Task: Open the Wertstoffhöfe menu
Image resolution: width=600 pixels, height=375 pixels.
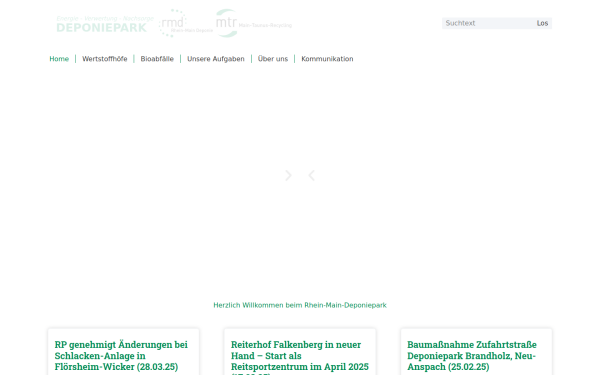Action: click(x=104, y=59)
